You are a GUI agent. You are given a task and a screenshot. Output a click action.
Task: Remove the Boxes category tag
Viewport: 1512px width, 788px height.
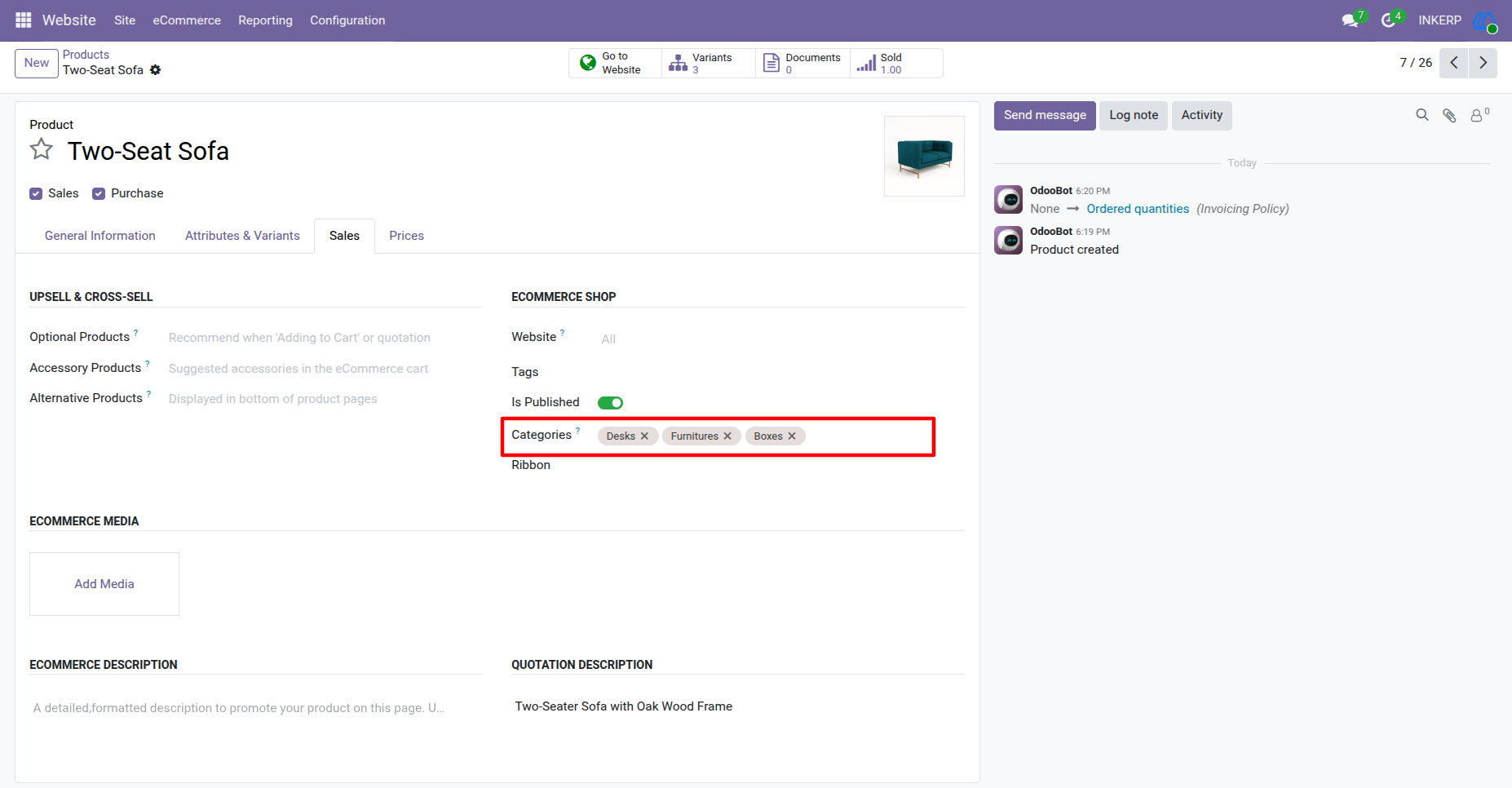[792, 436]
